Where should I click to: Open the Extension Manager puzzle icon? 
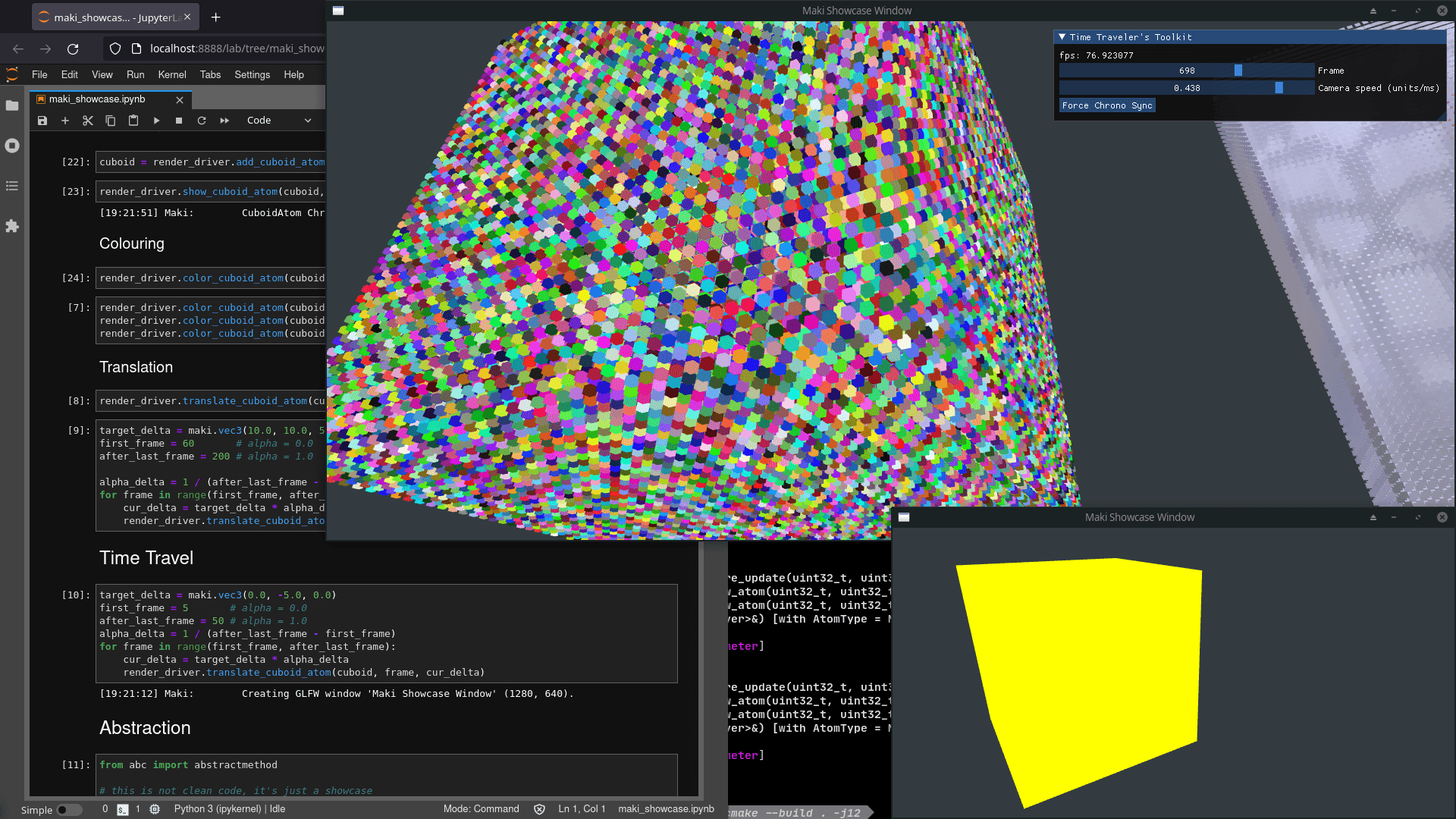(x=12, y=226)
